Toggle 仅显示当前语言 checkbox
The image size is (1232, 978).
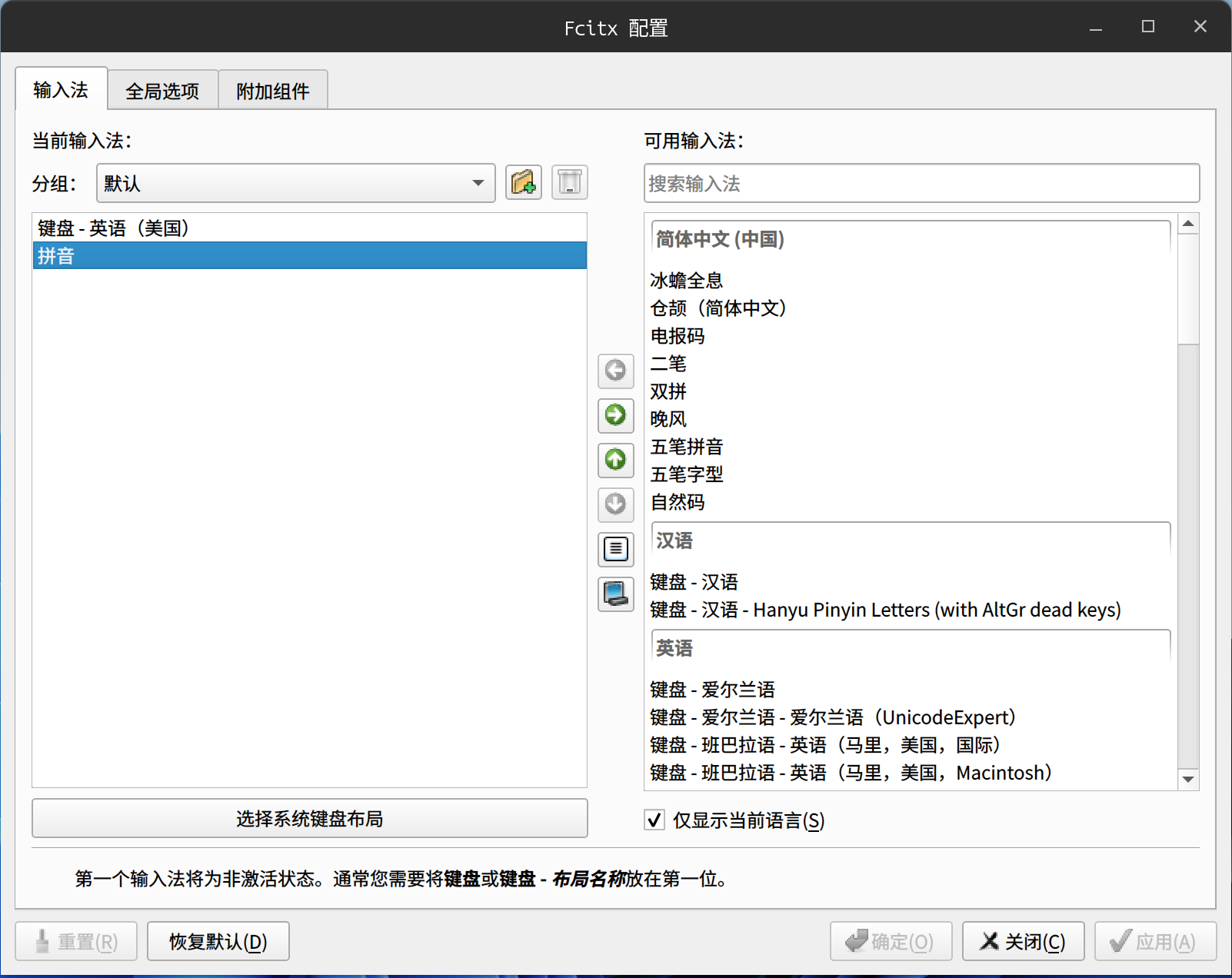[x=654, y=820]
